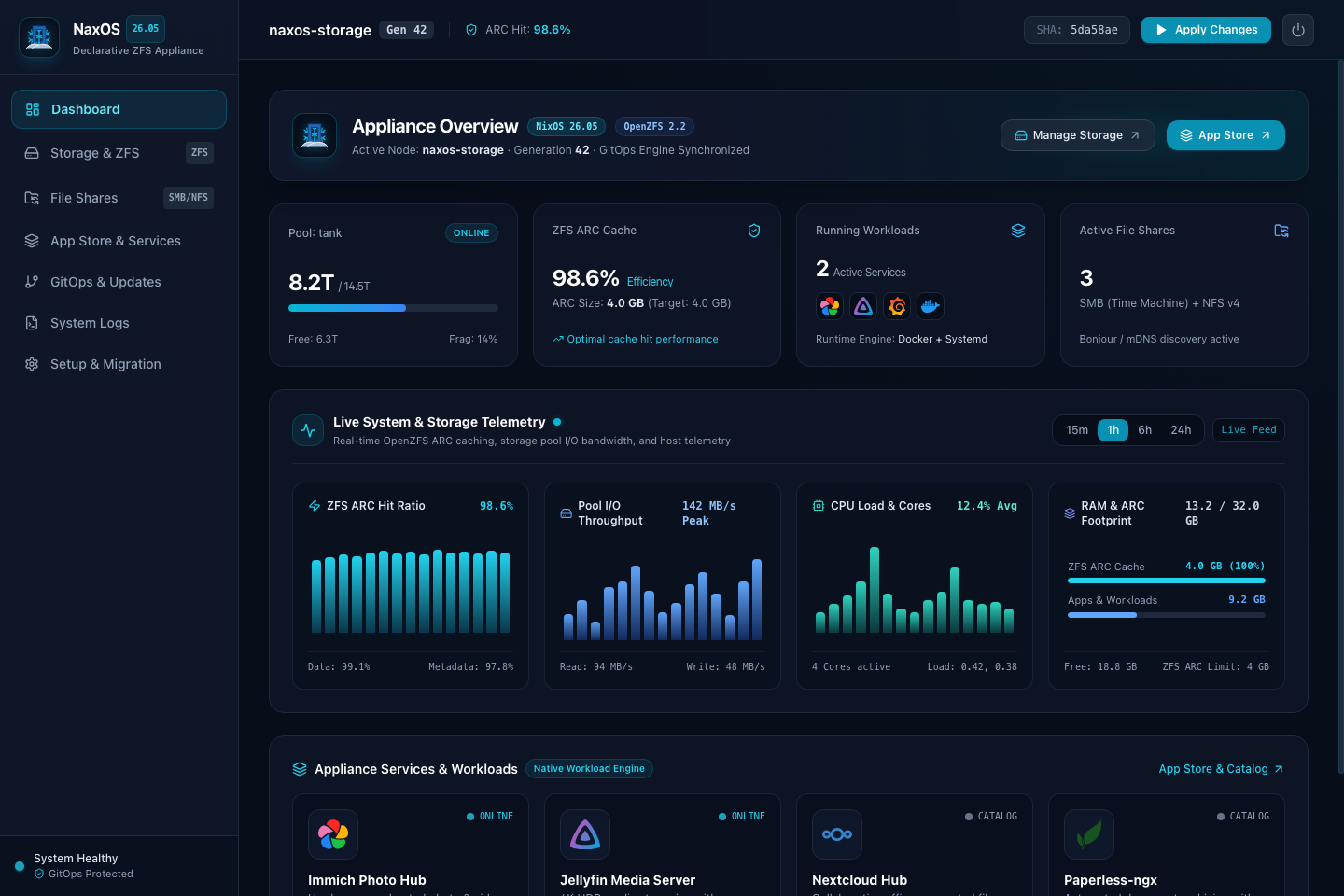Go to File Shares page
Viewport: 1344px width, 896px height.
(119, 198)
